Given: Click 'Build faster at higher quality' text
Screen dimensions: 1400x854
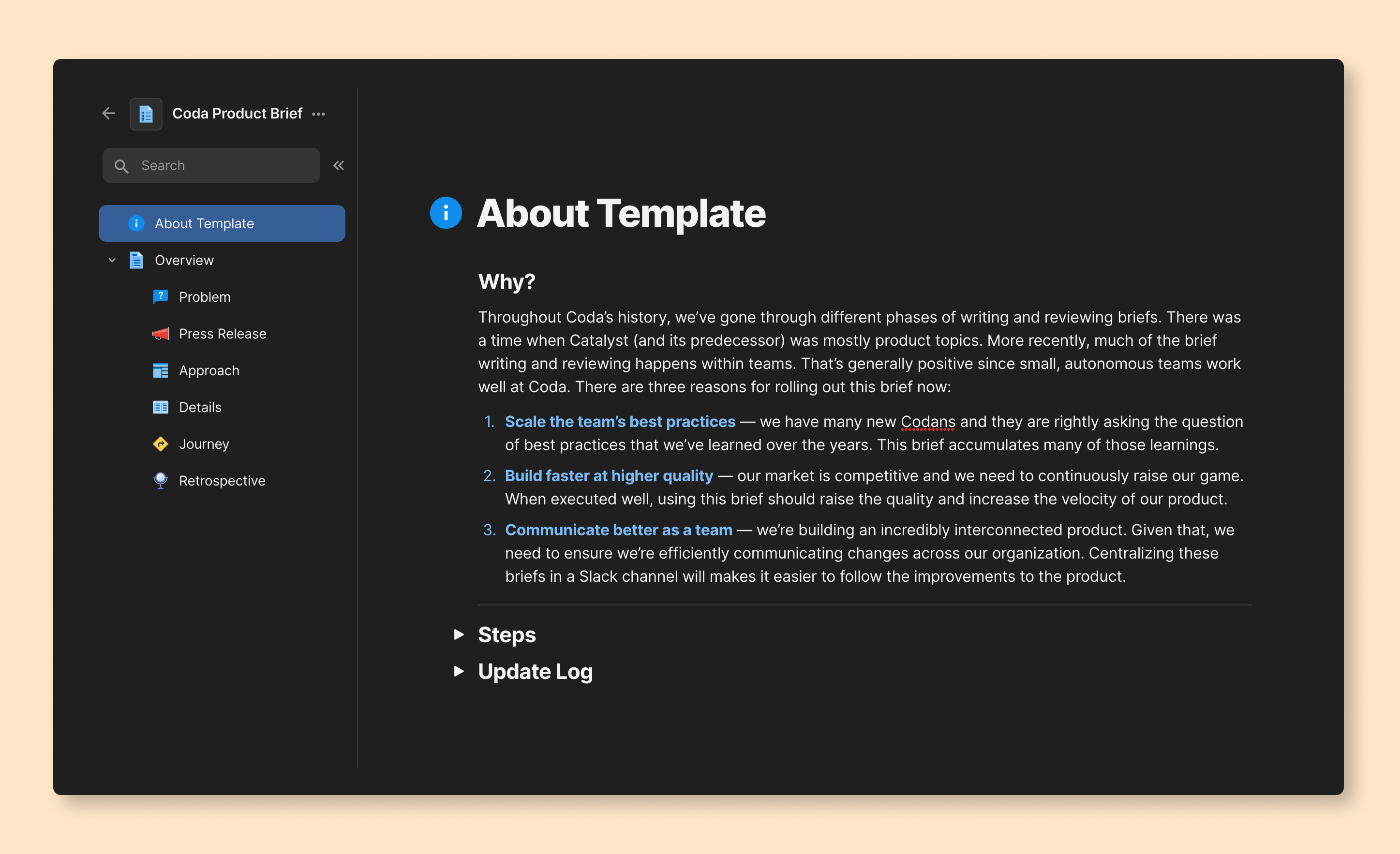Looking at the screenshot, I should tap(609, 475).
